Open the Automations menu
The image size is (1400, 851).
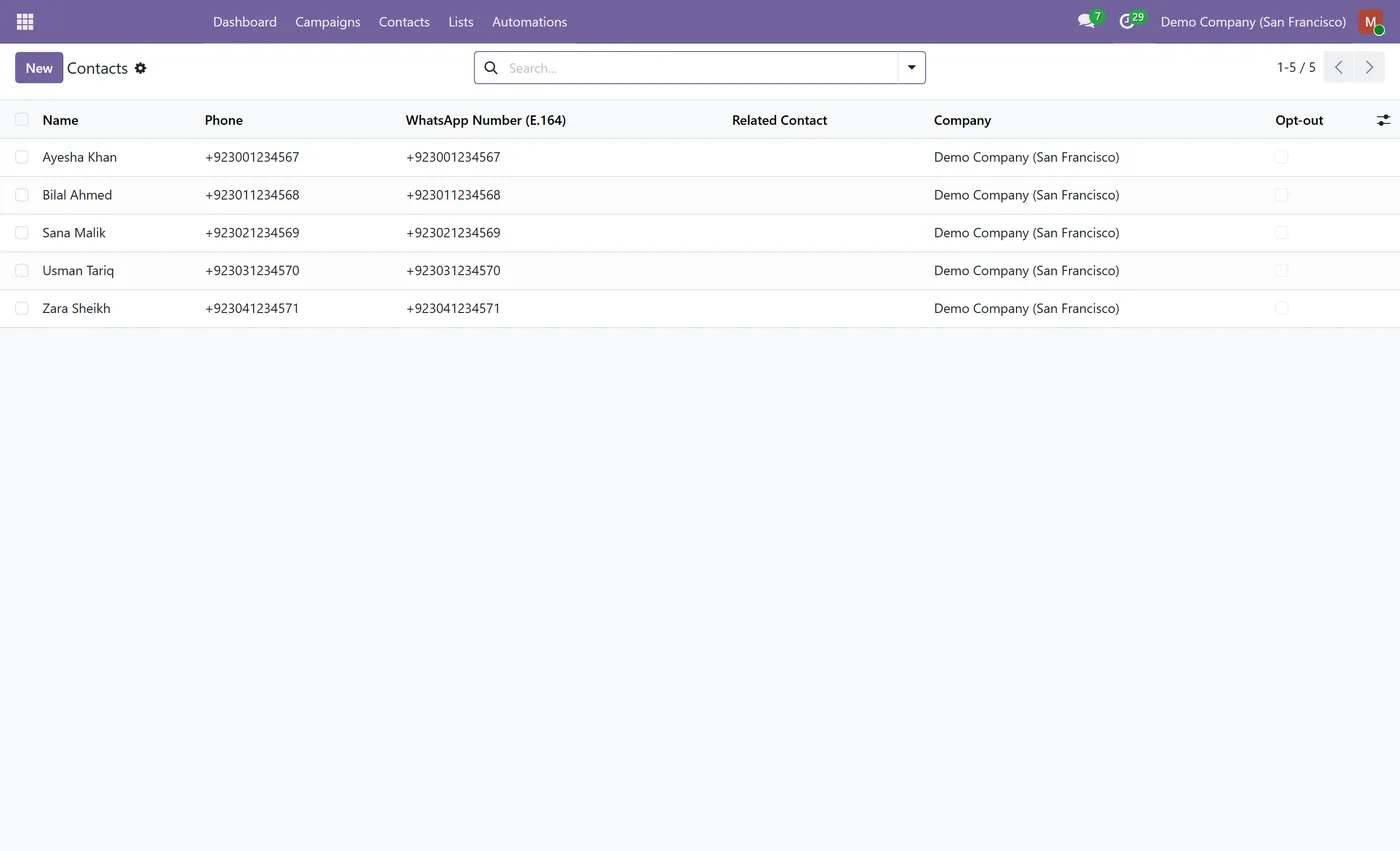(529, 22)
